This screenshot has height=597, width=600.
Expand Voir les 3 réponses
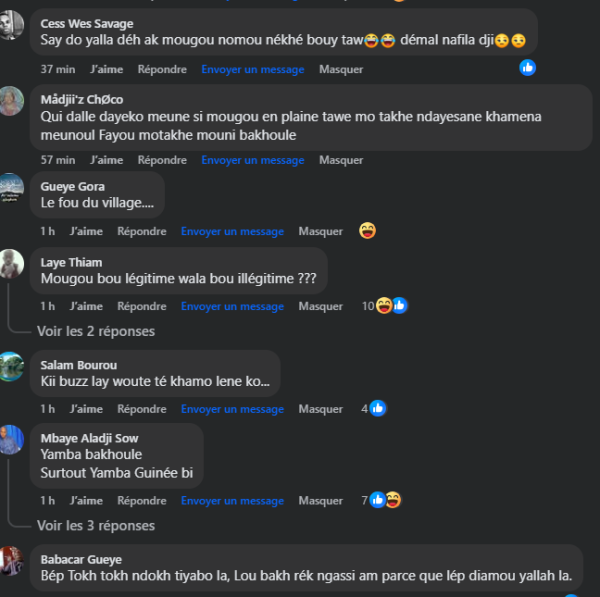pos(96,526)
